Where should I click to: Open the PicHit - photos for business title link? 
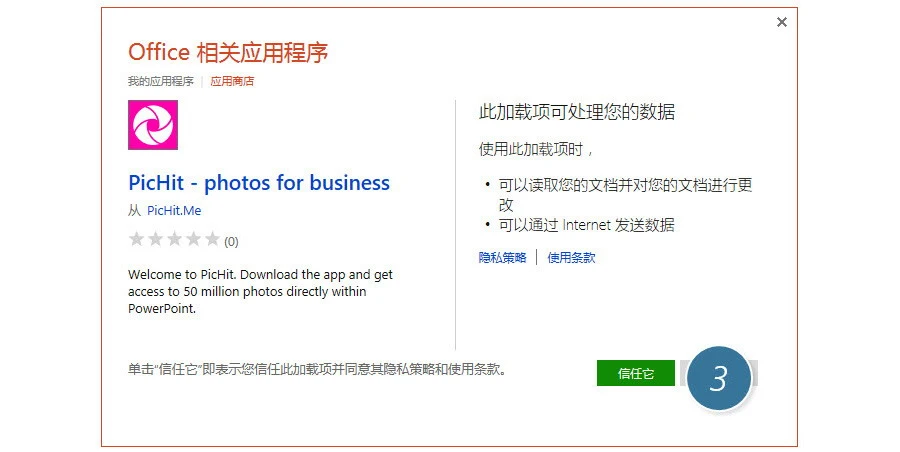(x=259, y=183)
